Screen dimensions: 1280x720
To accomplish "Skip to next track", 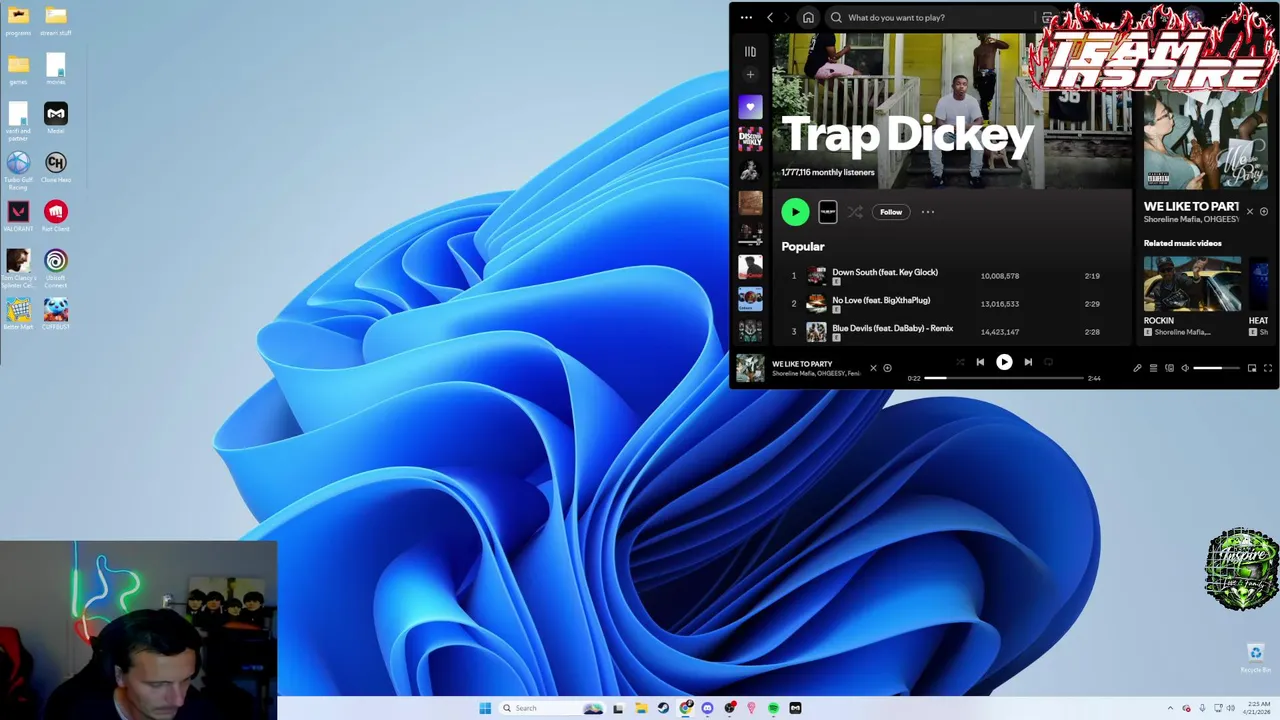I will click(1028, 362).
